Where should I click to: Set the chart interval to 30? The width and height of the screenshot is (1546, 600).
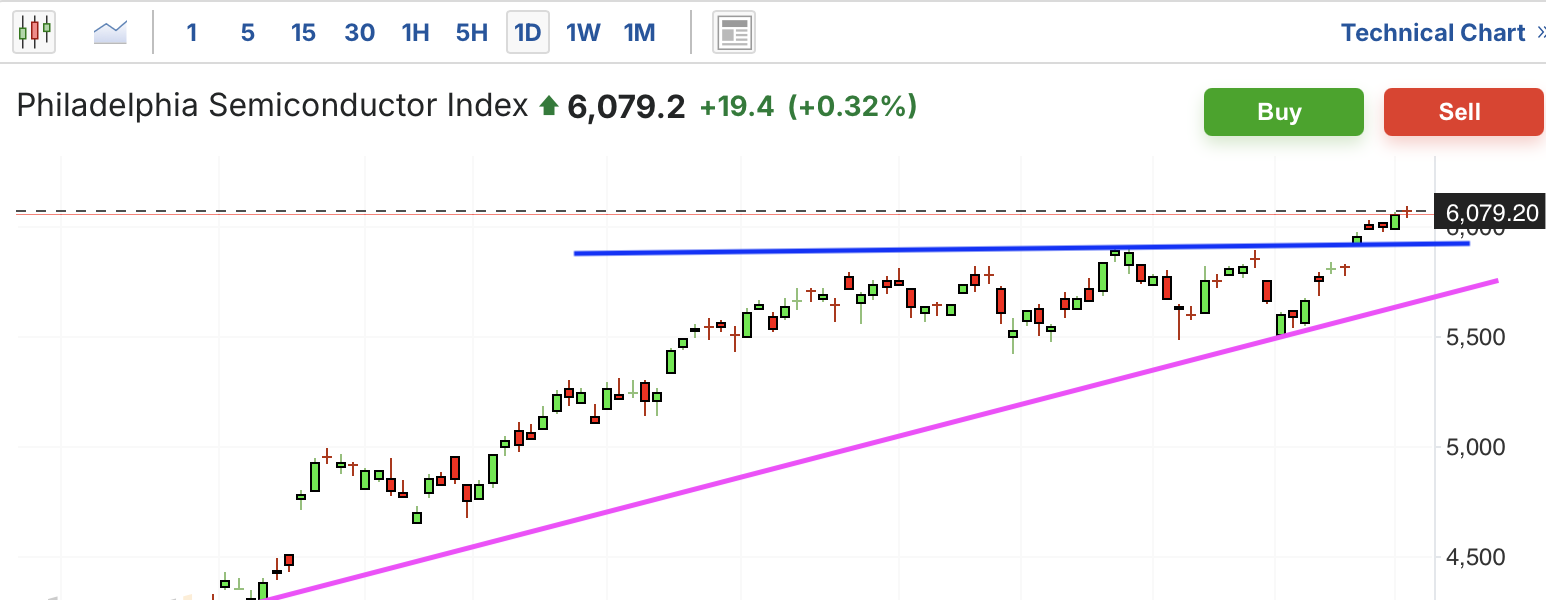point(359,33)
